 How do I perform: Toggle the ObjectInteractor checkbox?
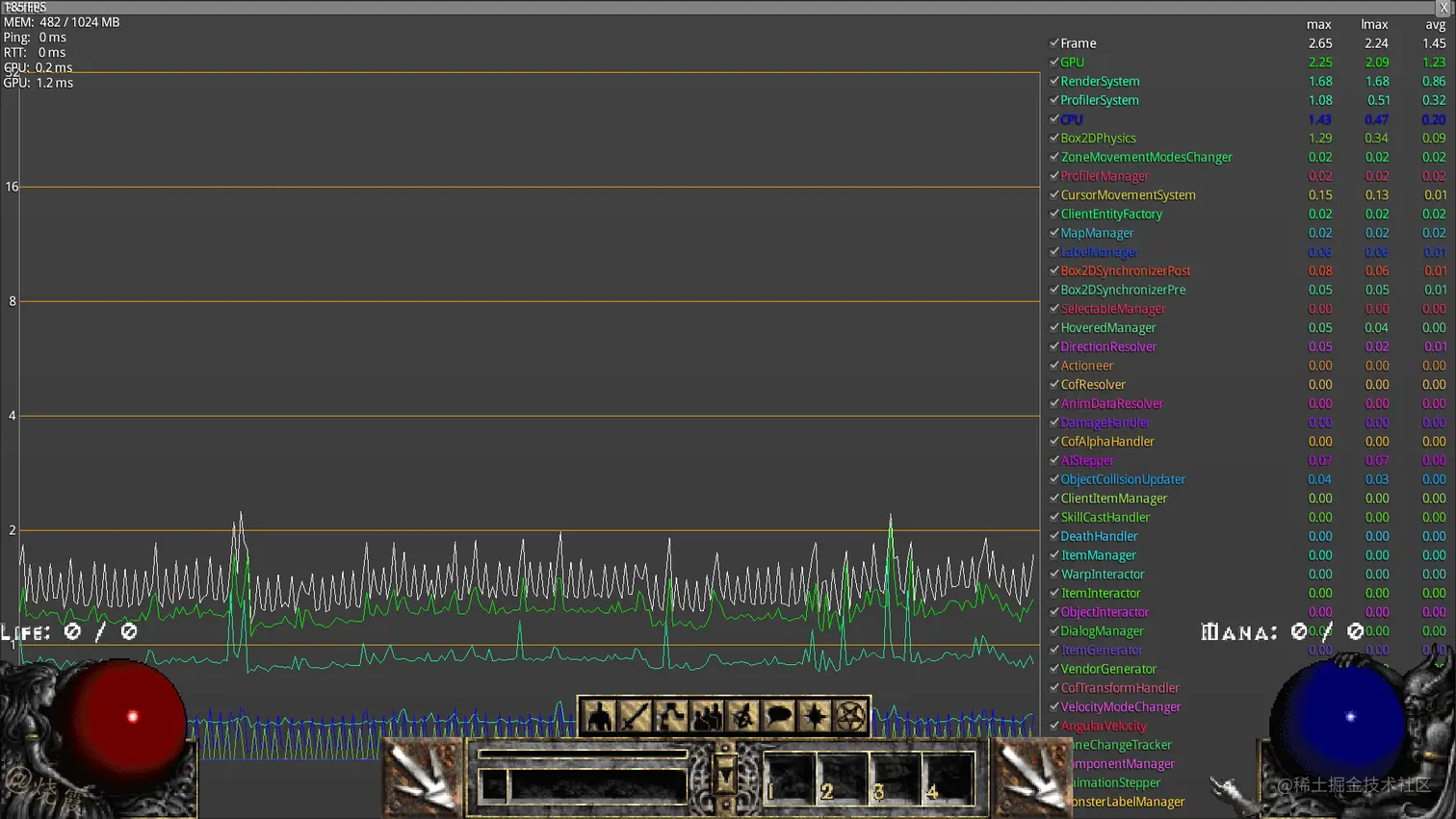pyautogui.click(x=1054, y=612)
